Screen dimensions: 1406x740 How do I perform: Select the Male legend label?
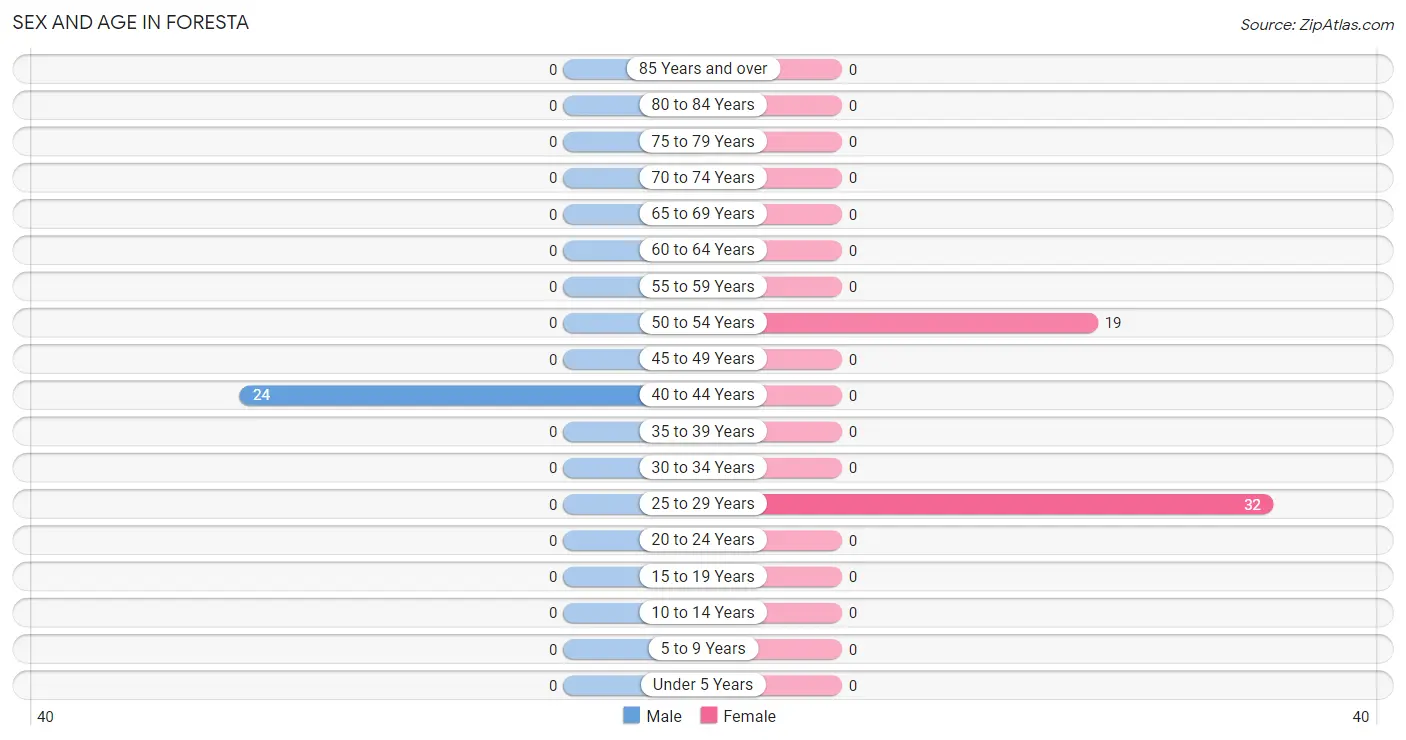[664, 716]
